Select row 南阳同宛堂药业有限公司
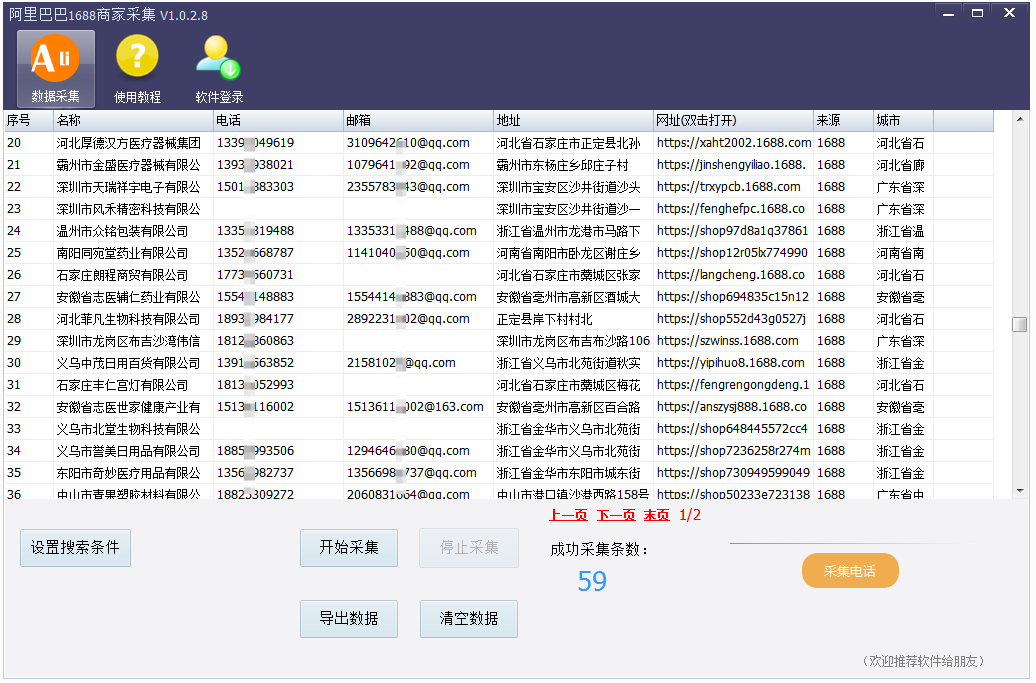This screenshot has width=1036, height=683. [x=499, y=253]
